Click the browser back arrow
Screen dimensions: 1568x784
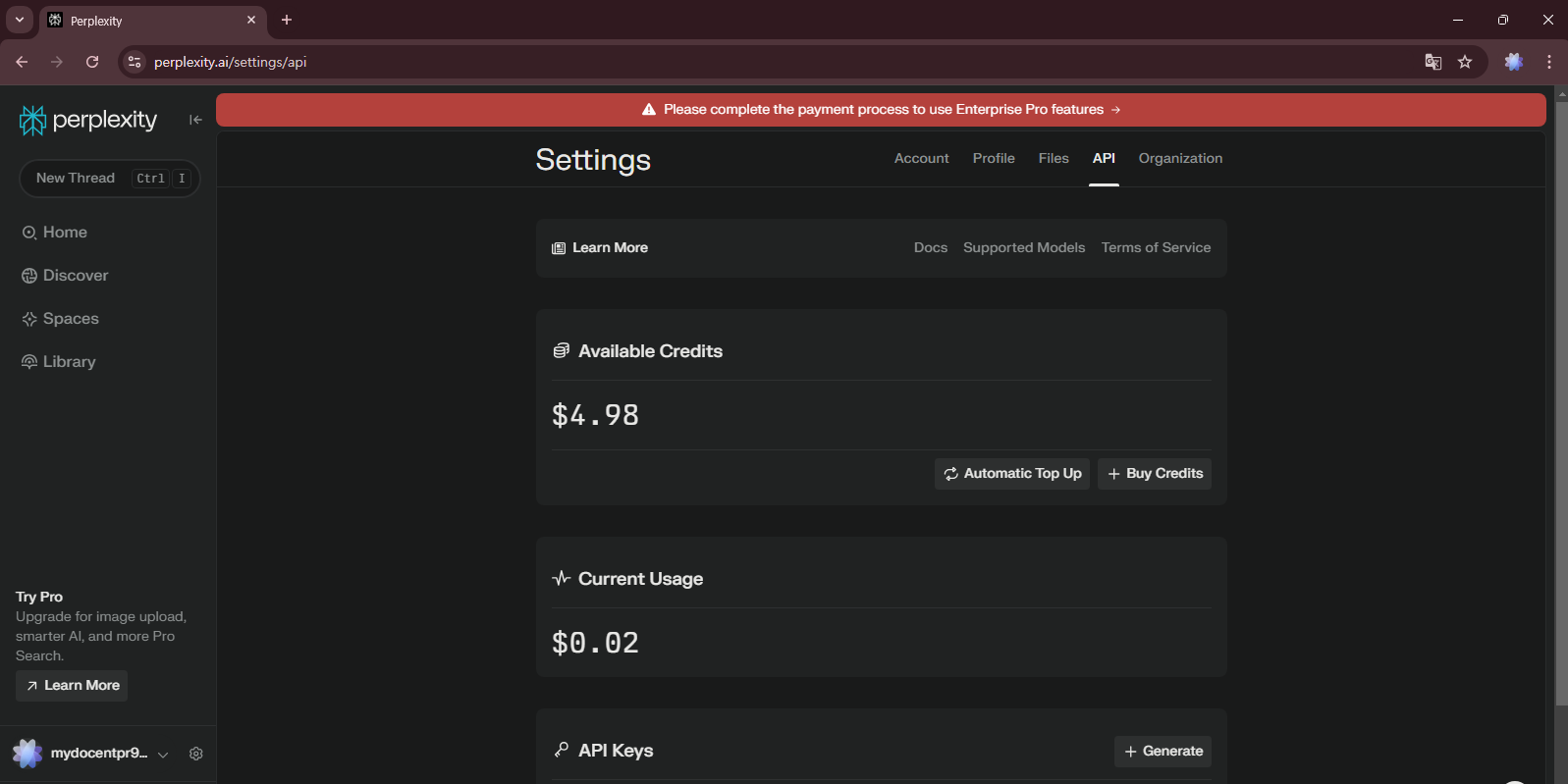click(22, 62)
